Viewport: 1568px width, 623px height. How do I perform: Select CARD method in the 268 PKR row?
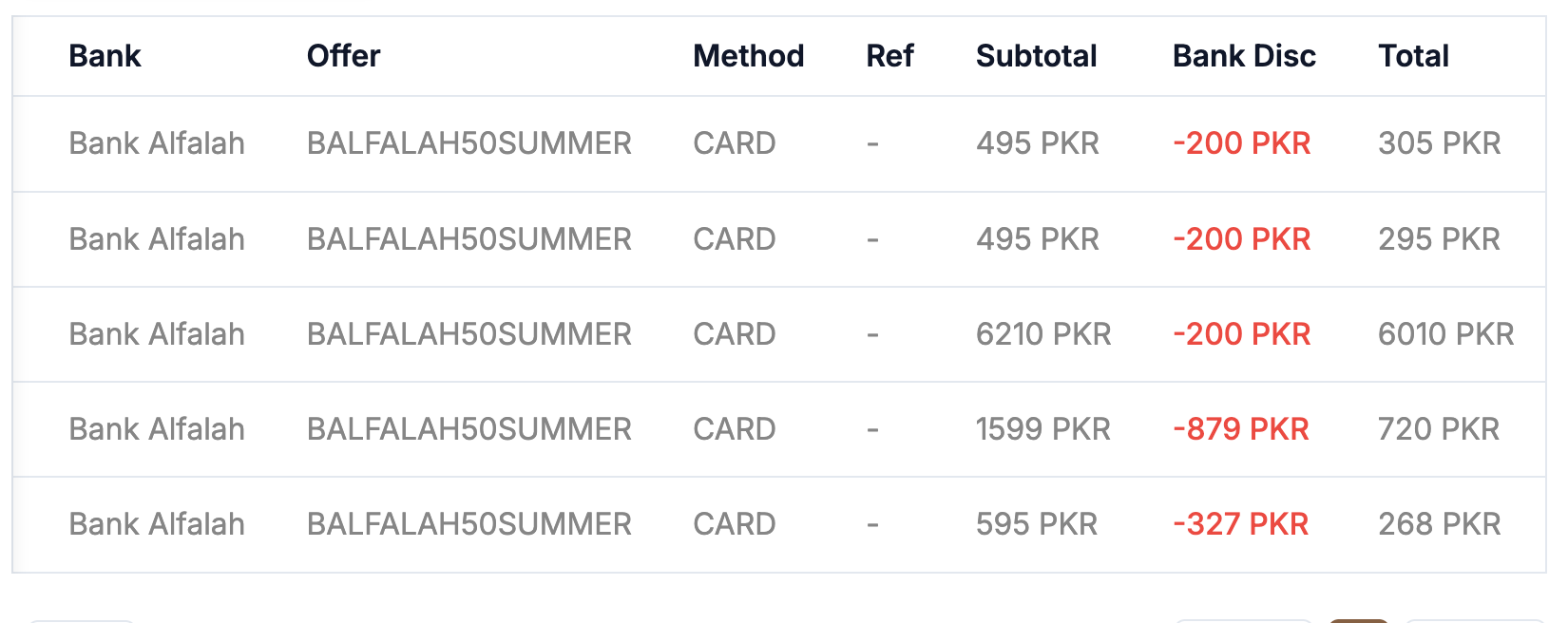pos(734,524)
